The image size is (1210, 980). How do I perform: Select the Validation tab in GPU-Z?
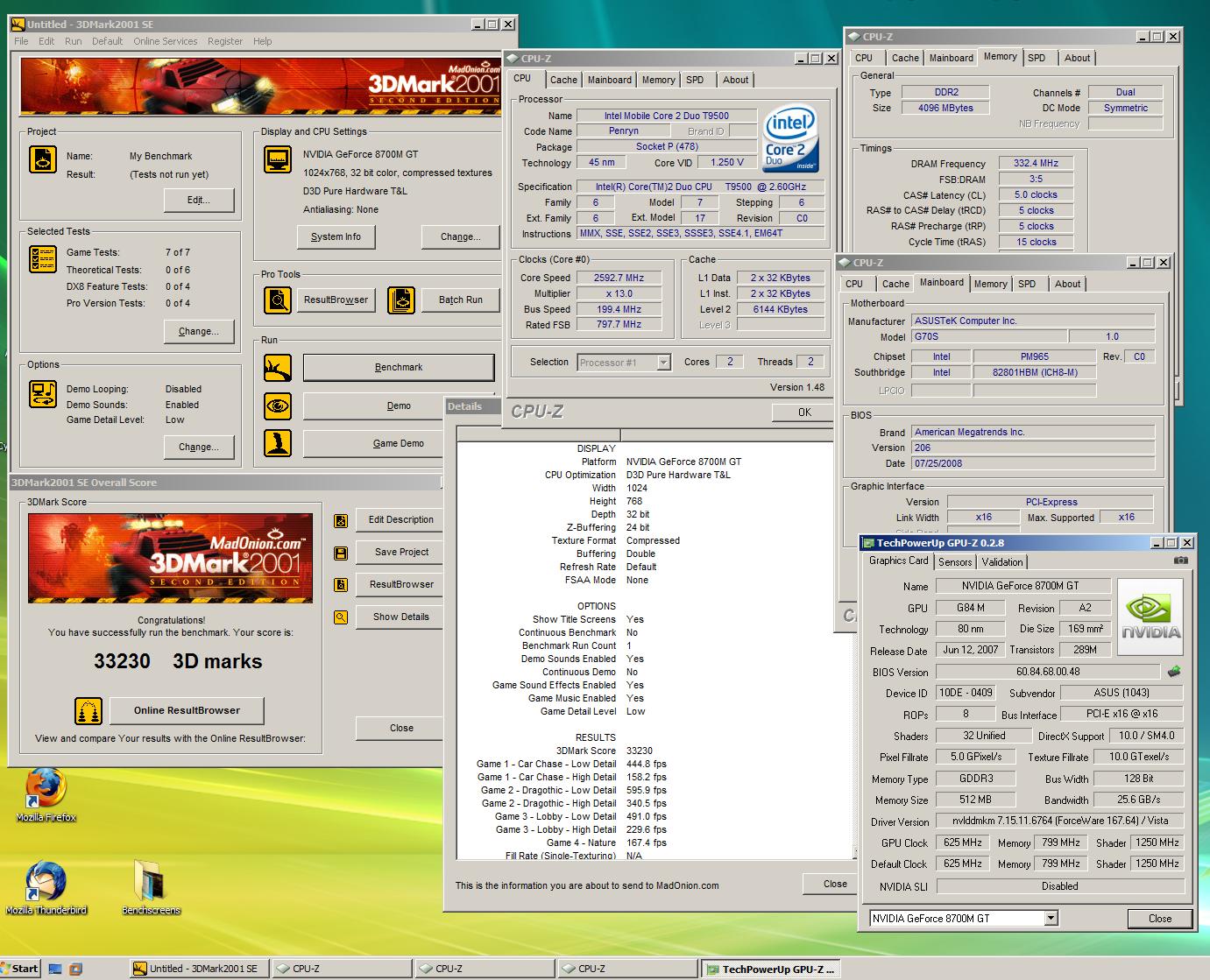1002,562
